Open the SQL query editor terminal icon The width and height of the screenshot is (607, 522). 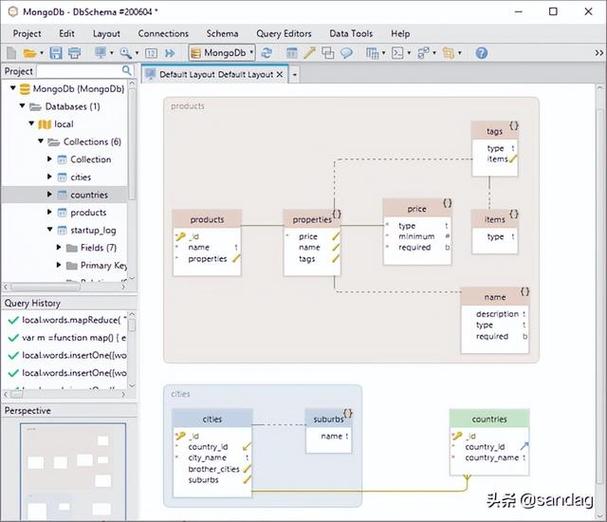(x=398, y=53)
